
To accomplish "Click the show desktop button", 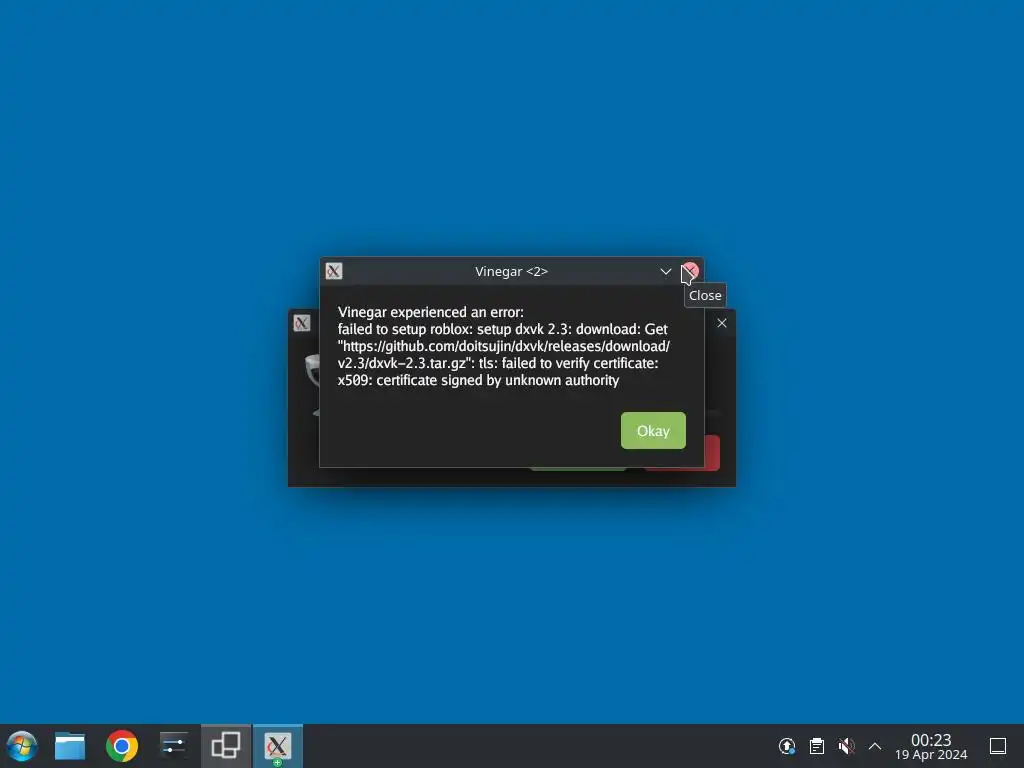I will tap(998, 746).
